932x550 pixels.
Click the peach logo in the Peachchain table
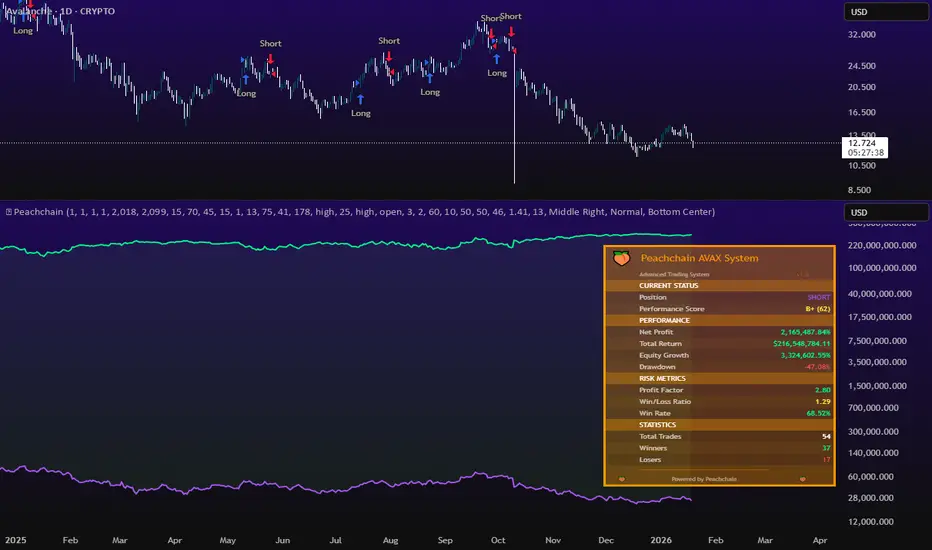tap(621, 258)
